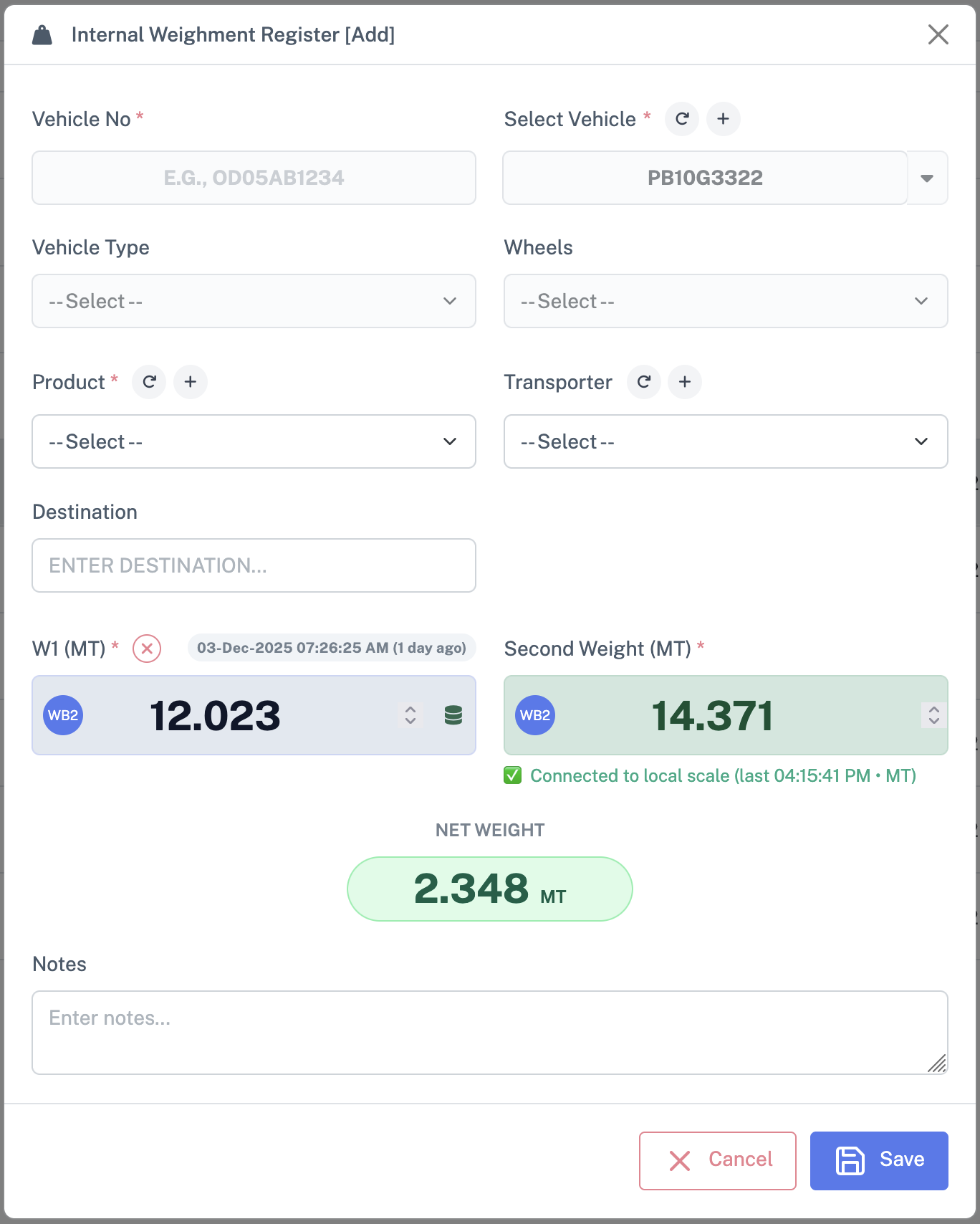Open Select Vehicle dropdown arrow

pos(927,178)
